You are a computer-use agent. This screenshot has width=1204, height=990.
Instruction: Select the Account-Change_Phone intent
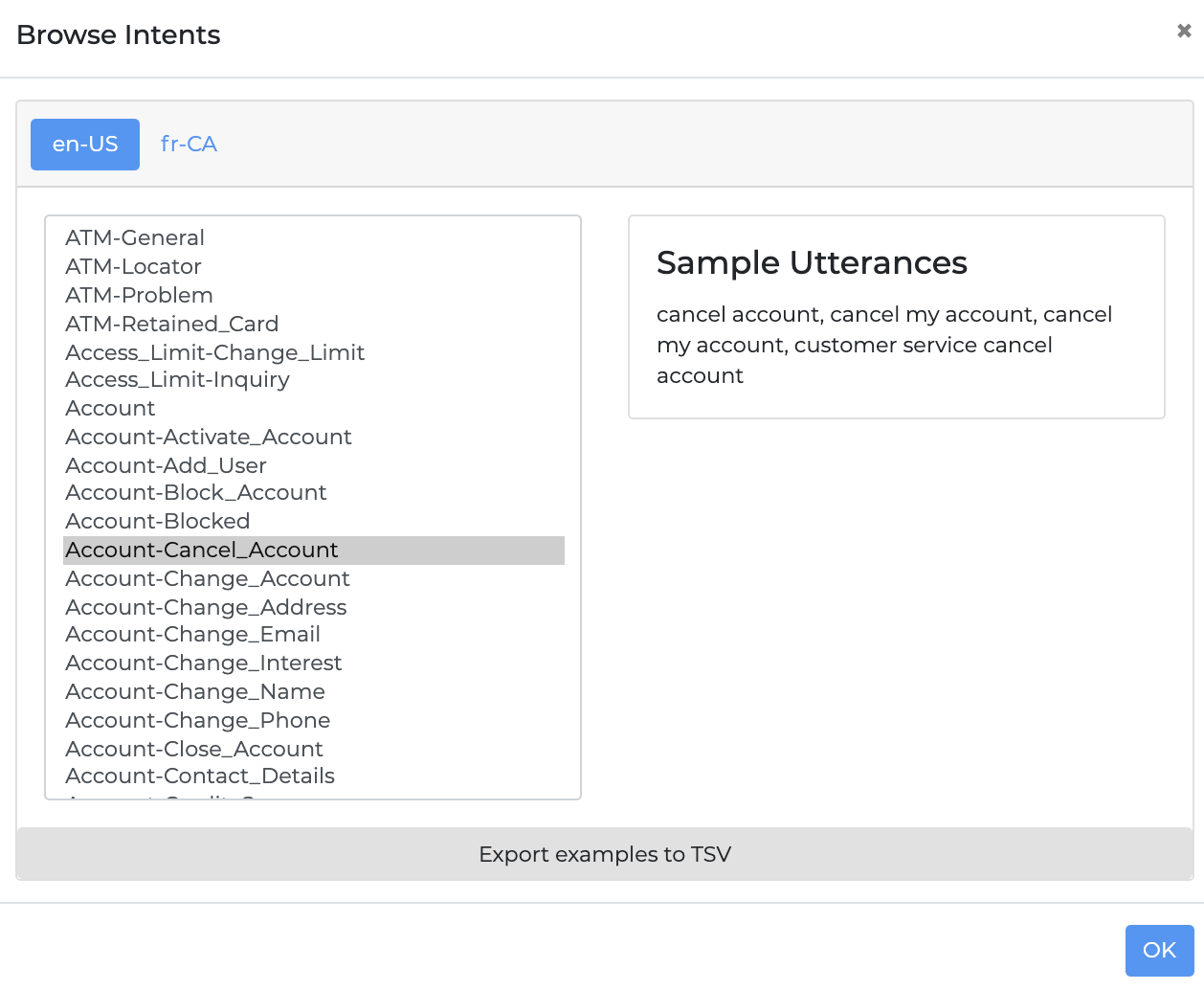[x=197, y=720]
